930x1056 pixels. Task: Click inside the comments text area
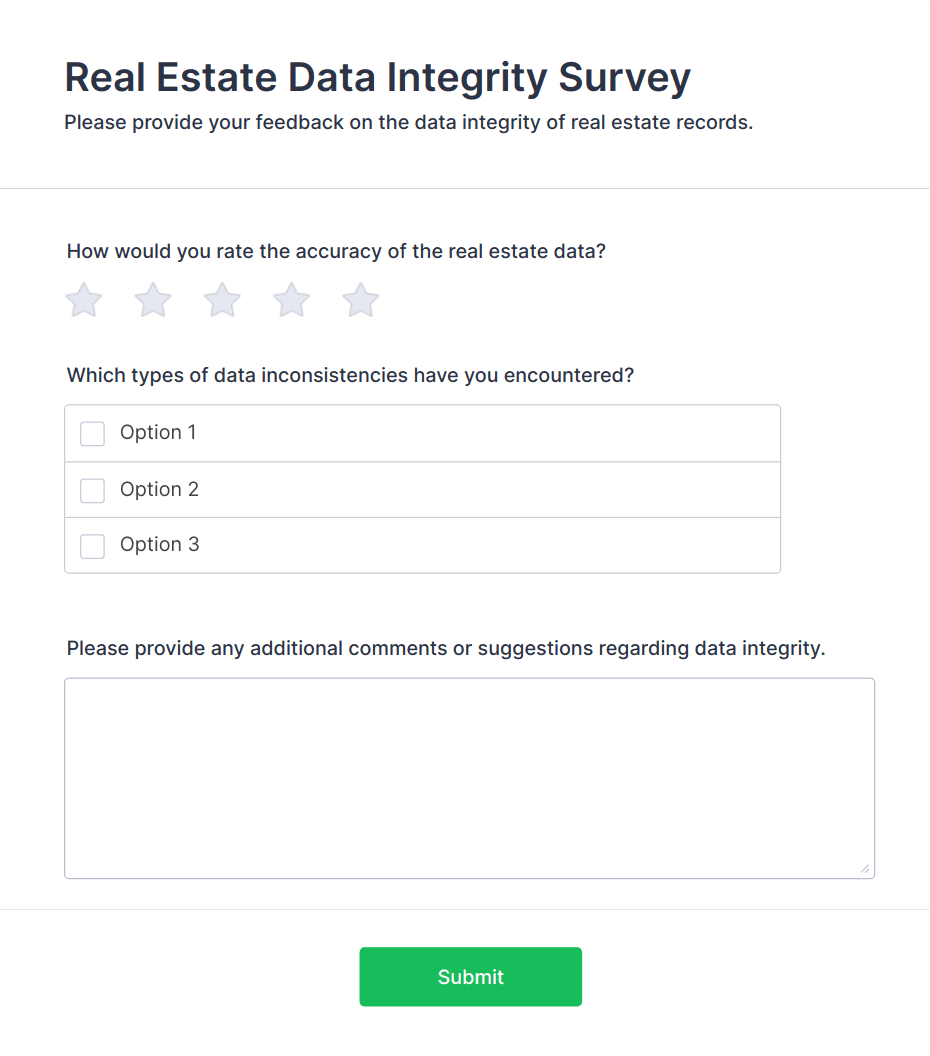point(469,777)
